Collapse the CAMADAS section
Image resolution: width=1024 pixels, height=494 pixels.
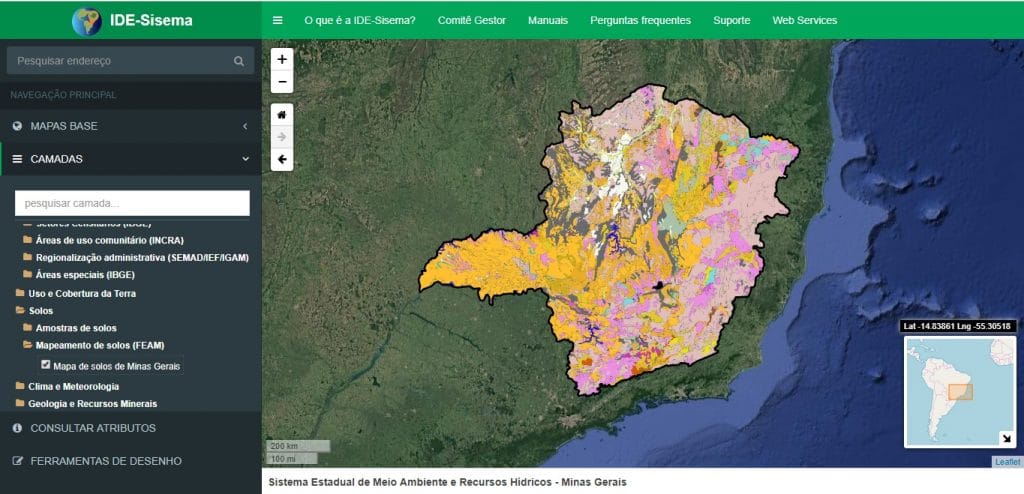130,159
